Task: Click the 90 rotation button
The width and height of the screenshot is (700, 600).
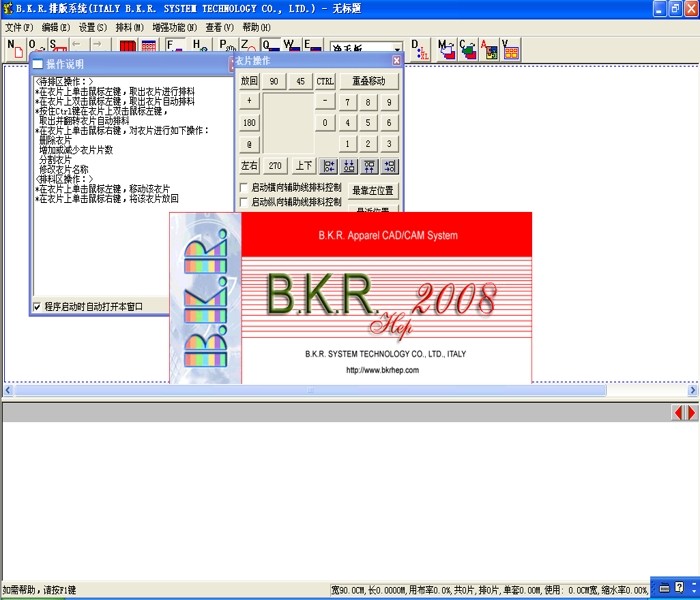Action: pos(274,81)
